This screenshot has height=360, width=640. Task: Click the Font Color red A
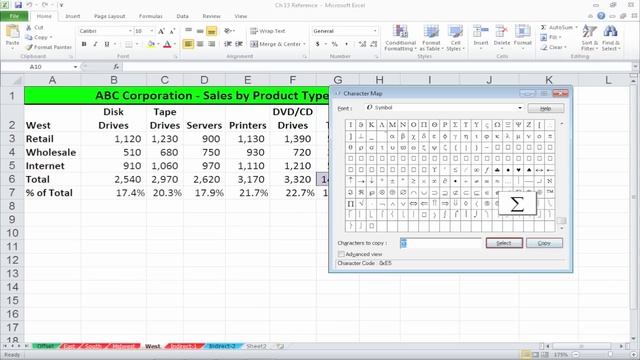pos(167,44)
